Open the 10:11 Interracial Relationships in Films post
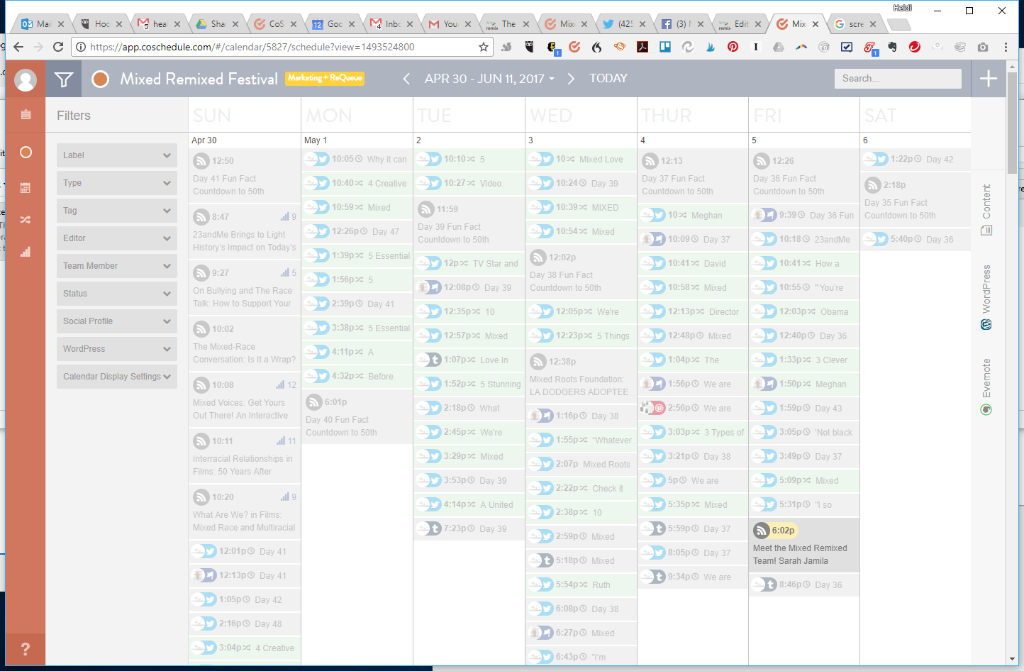Image resolution: width=1024 pixels, height=671 pixels. pos(244,456)
